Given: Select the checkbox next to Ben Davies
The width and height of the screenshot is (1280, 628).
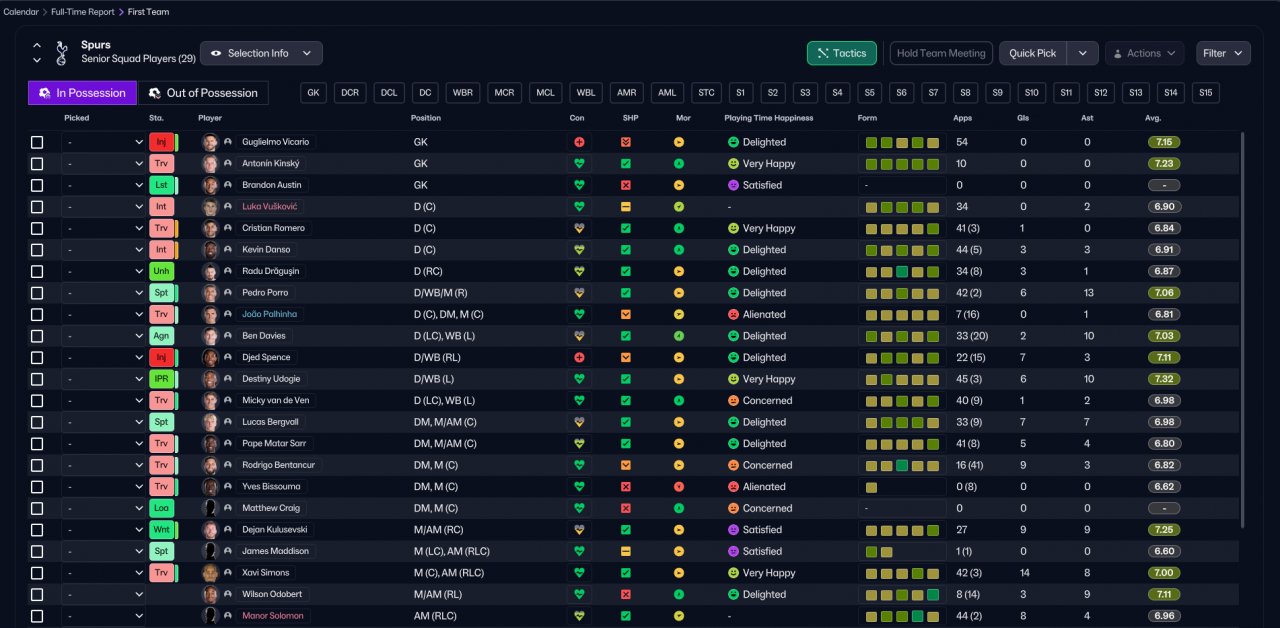Looking at the screenshot, I should tap(37, 336).
